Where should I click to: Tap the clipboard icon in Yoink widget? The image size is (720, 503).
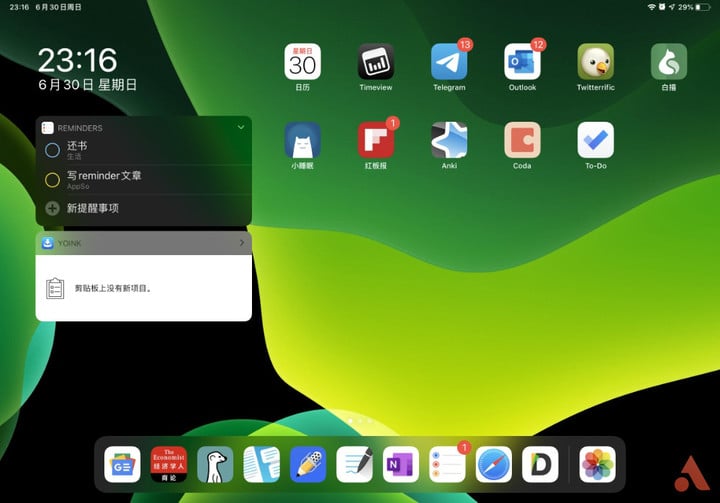point(55,288)
